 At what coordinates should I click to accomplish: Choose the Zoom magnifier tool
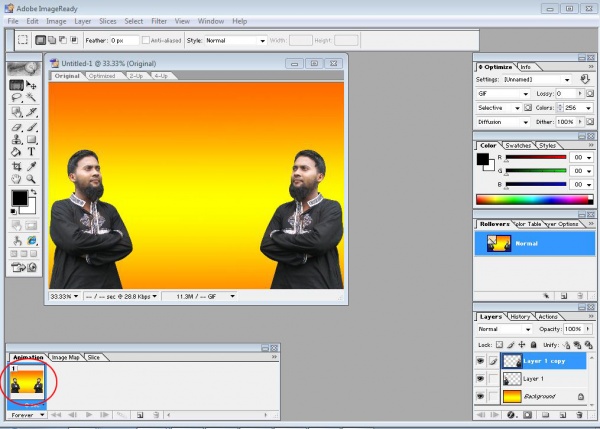(31, 179)
